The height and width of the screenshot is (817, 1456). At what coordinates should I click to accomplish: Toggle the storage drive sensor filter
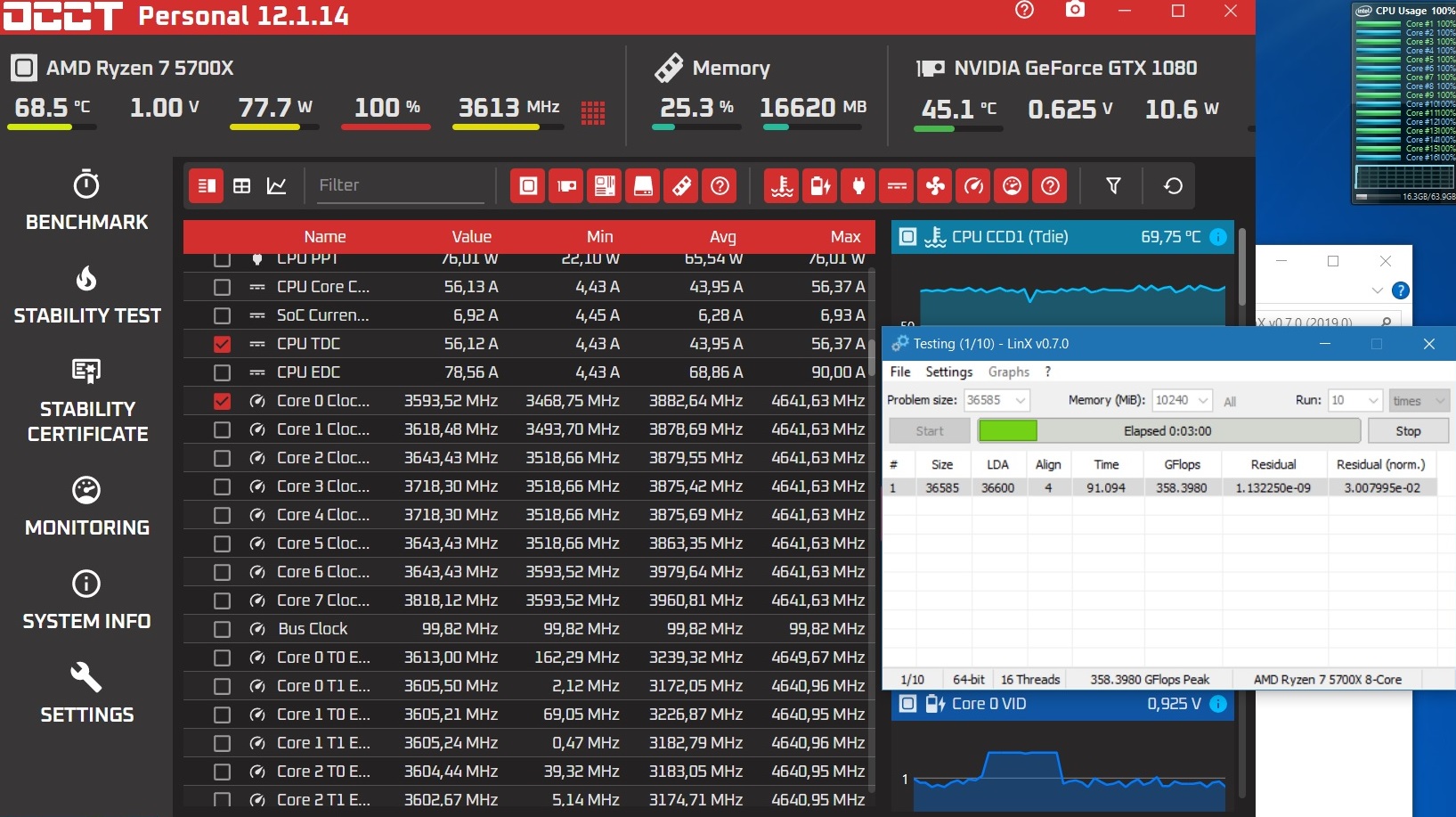click(x=643, y=185)
